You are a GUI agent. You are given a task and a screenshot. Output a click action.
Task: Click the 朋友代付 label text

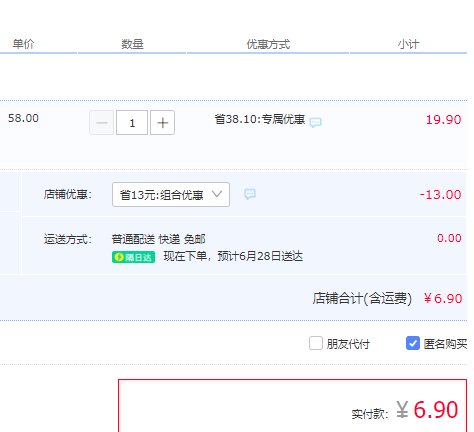tap(348, 344)
